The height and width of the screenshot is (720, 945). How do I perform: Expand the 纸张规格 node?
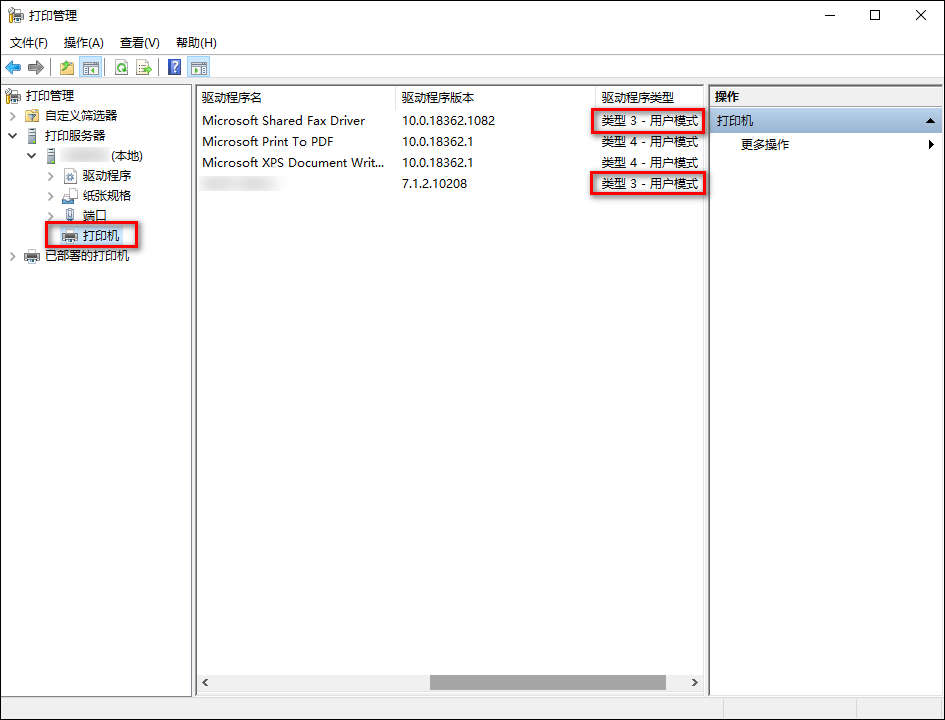tap(51, 196)
